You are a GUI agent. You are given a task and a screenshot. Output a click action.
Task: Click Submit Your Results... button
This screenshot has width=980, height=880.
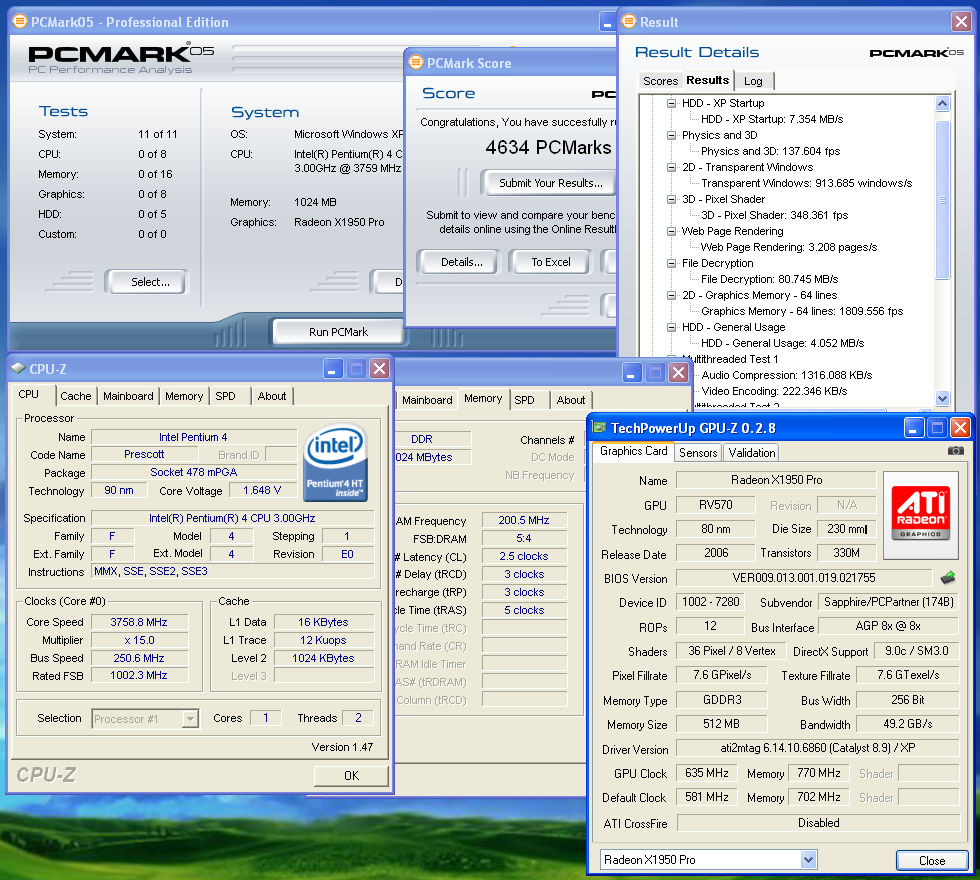pos(551,183)
